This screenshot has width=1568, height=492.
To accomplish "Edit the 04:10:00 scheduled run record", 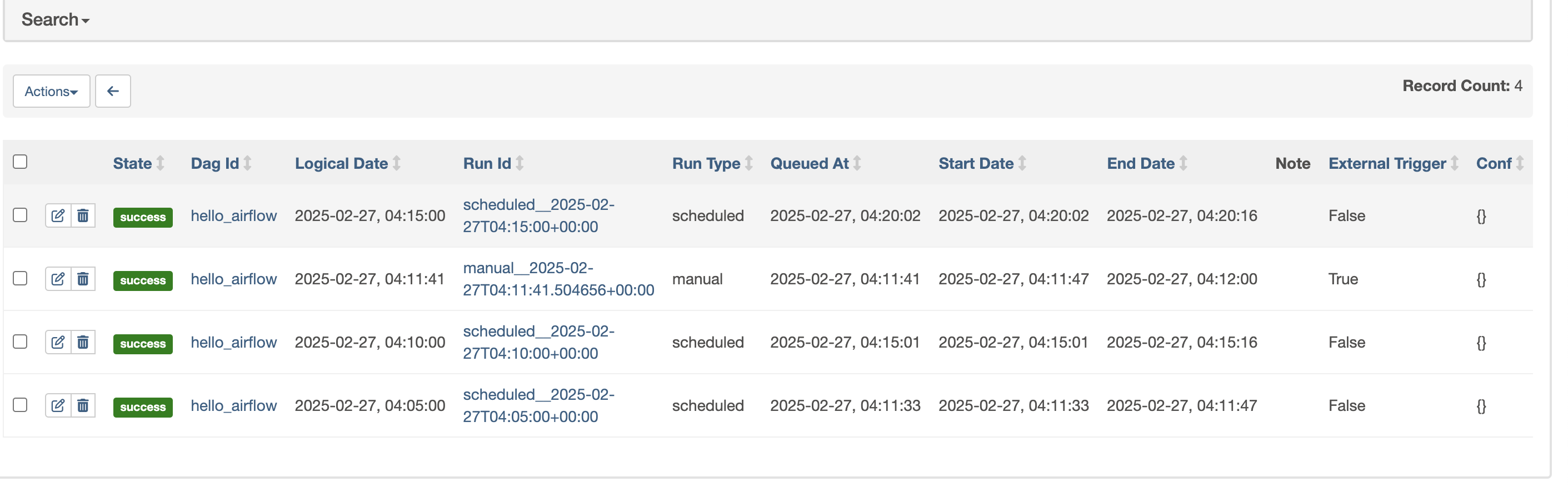I will (58, 343).
